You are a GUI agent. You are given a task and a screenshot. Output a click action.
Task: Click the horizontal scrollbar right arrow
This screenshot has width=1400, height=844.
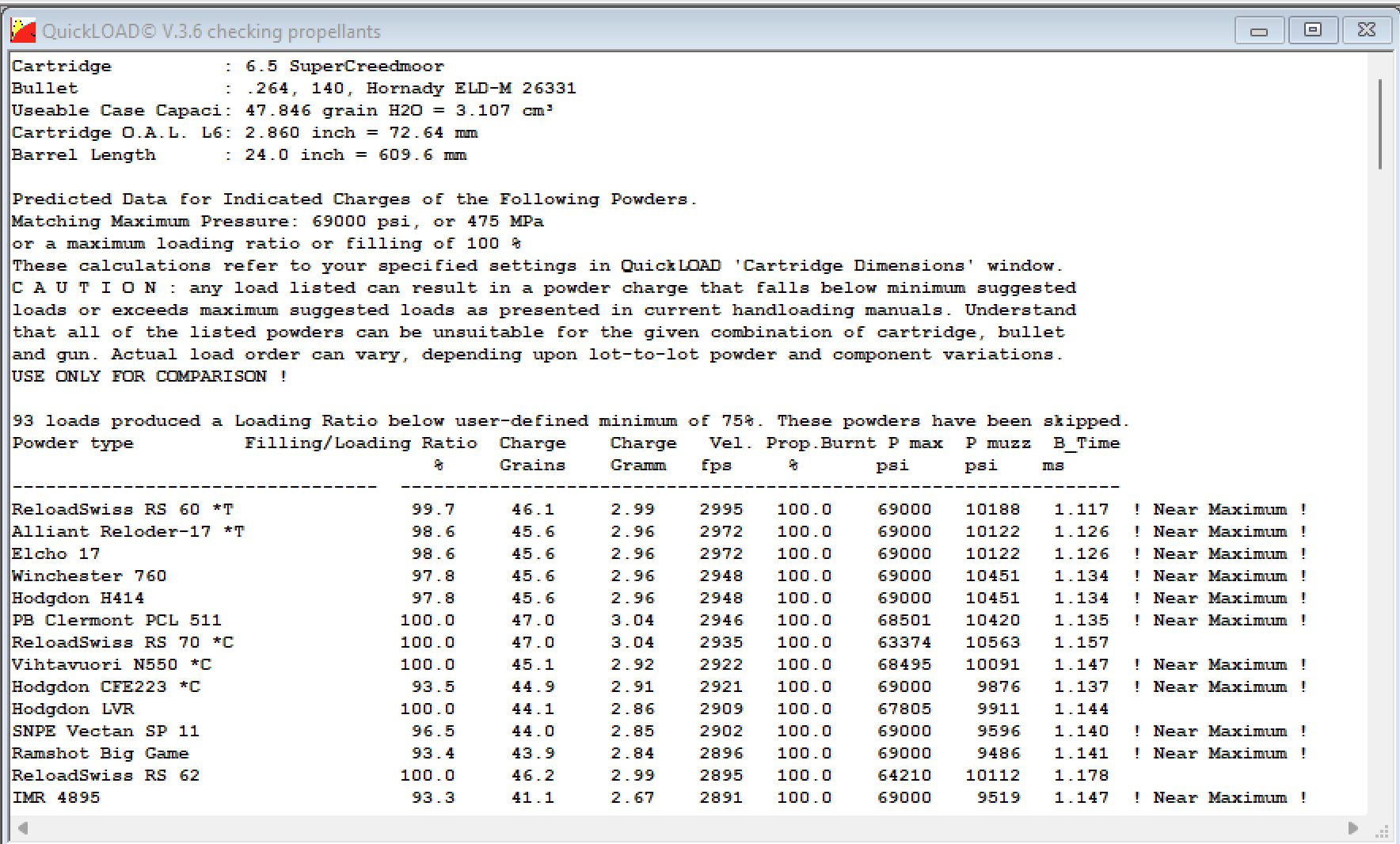click(1352, 828)
